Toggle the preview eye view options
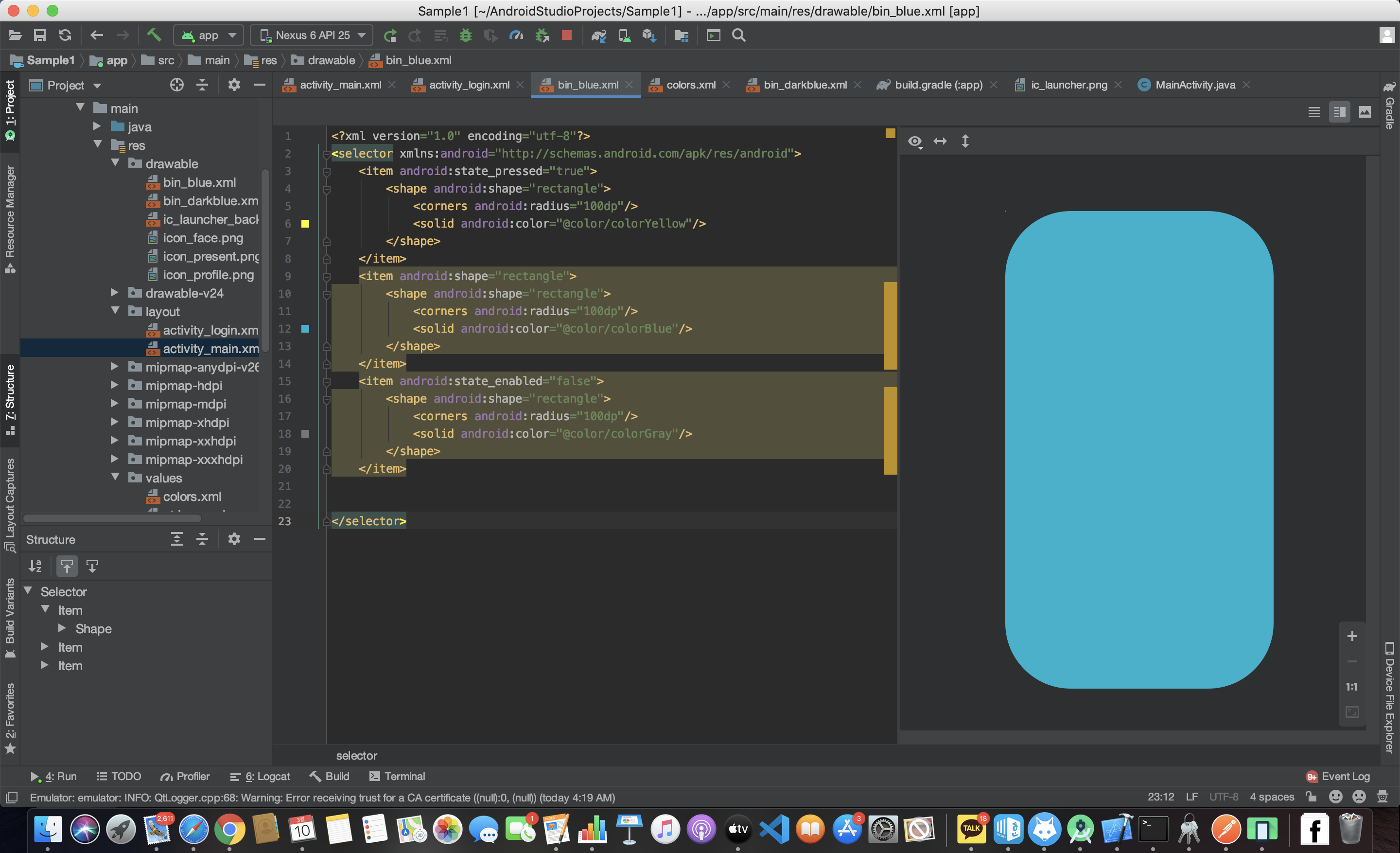This screenshot has height=853, width=1400. tap(915, 142)
